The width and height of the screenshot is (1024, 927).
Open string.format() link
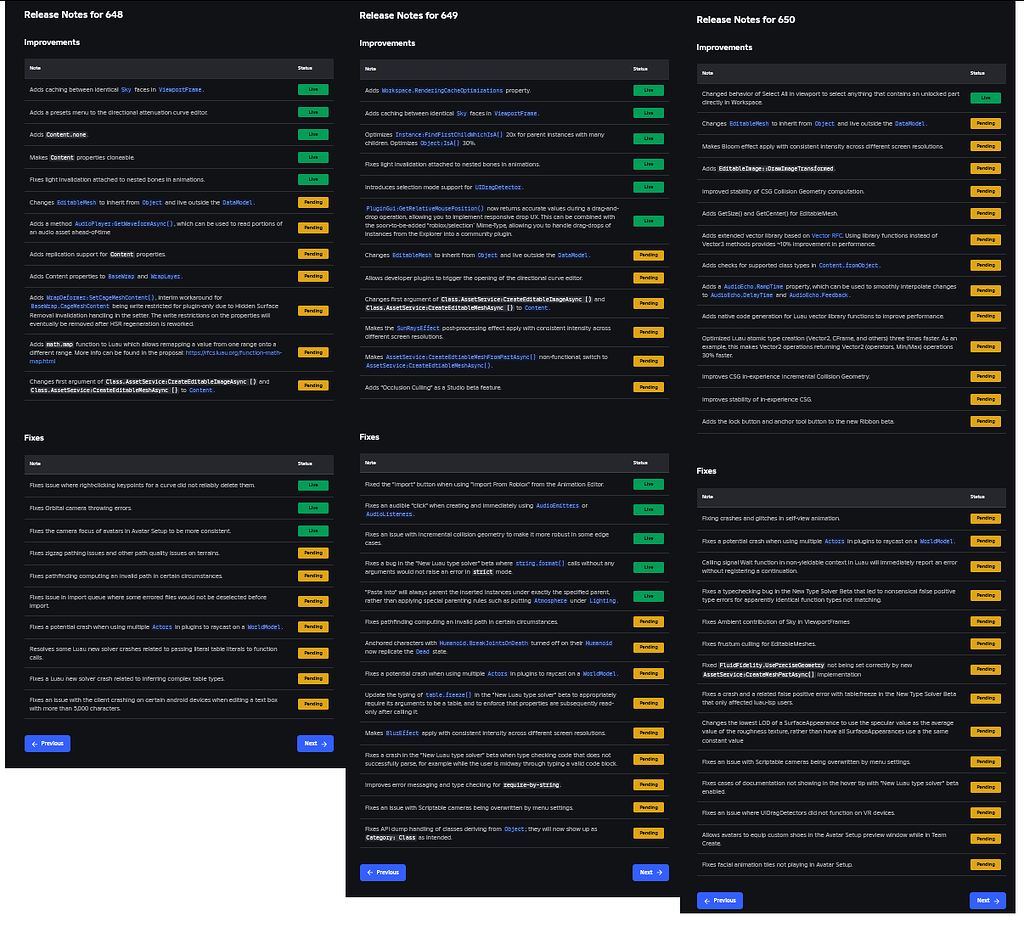click(539, 563)
